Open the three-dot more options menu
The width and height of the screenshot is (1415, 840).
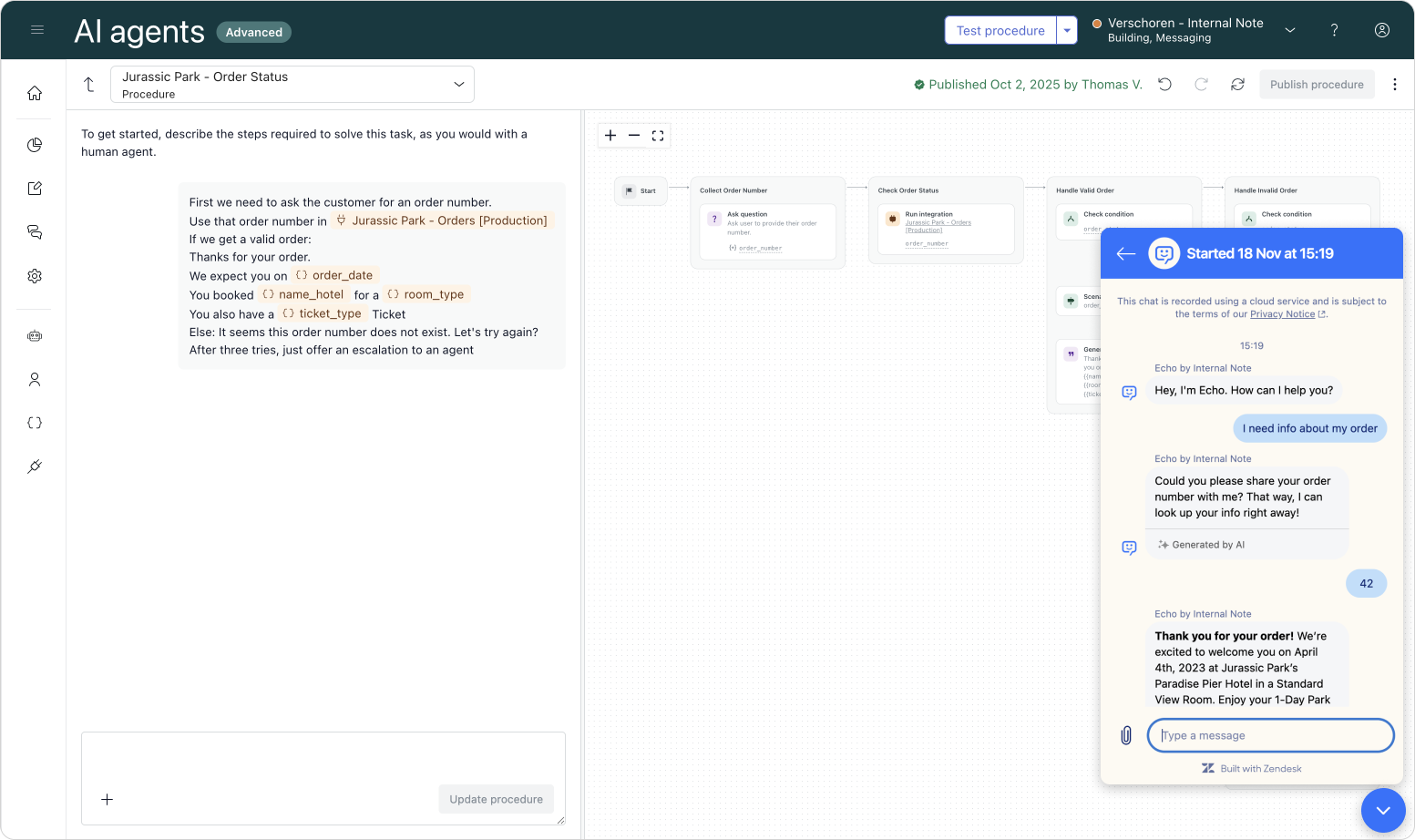(x=1394, y=85)
